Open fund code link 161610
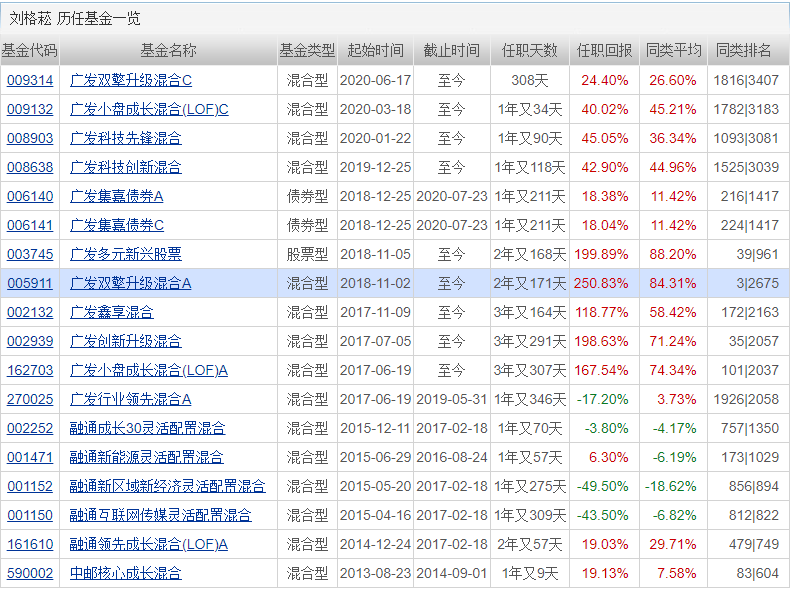791x590 pixels. pos(30,545)
